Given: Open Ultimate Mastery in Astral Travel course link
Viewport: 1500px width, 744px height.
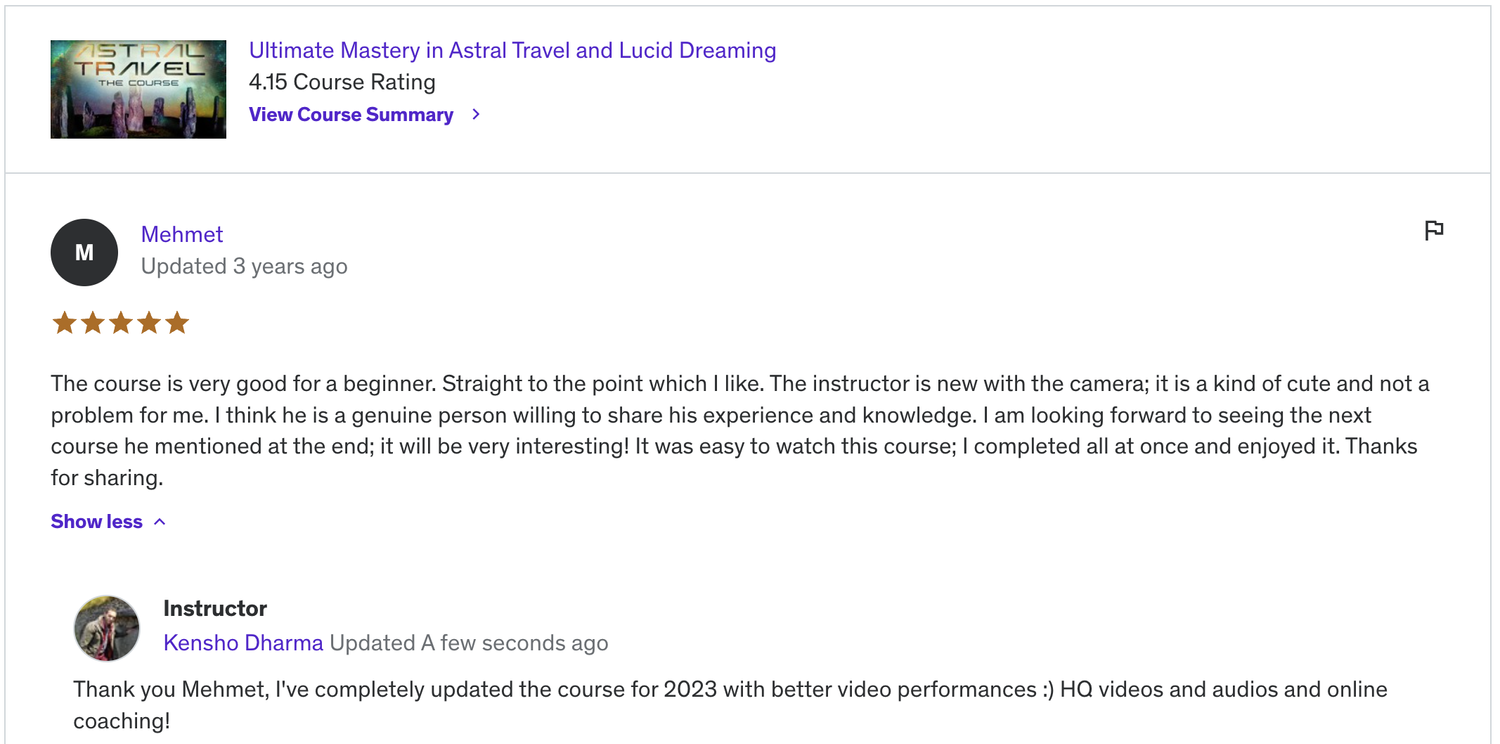Looking at the screenshot, I should point(512,50).
